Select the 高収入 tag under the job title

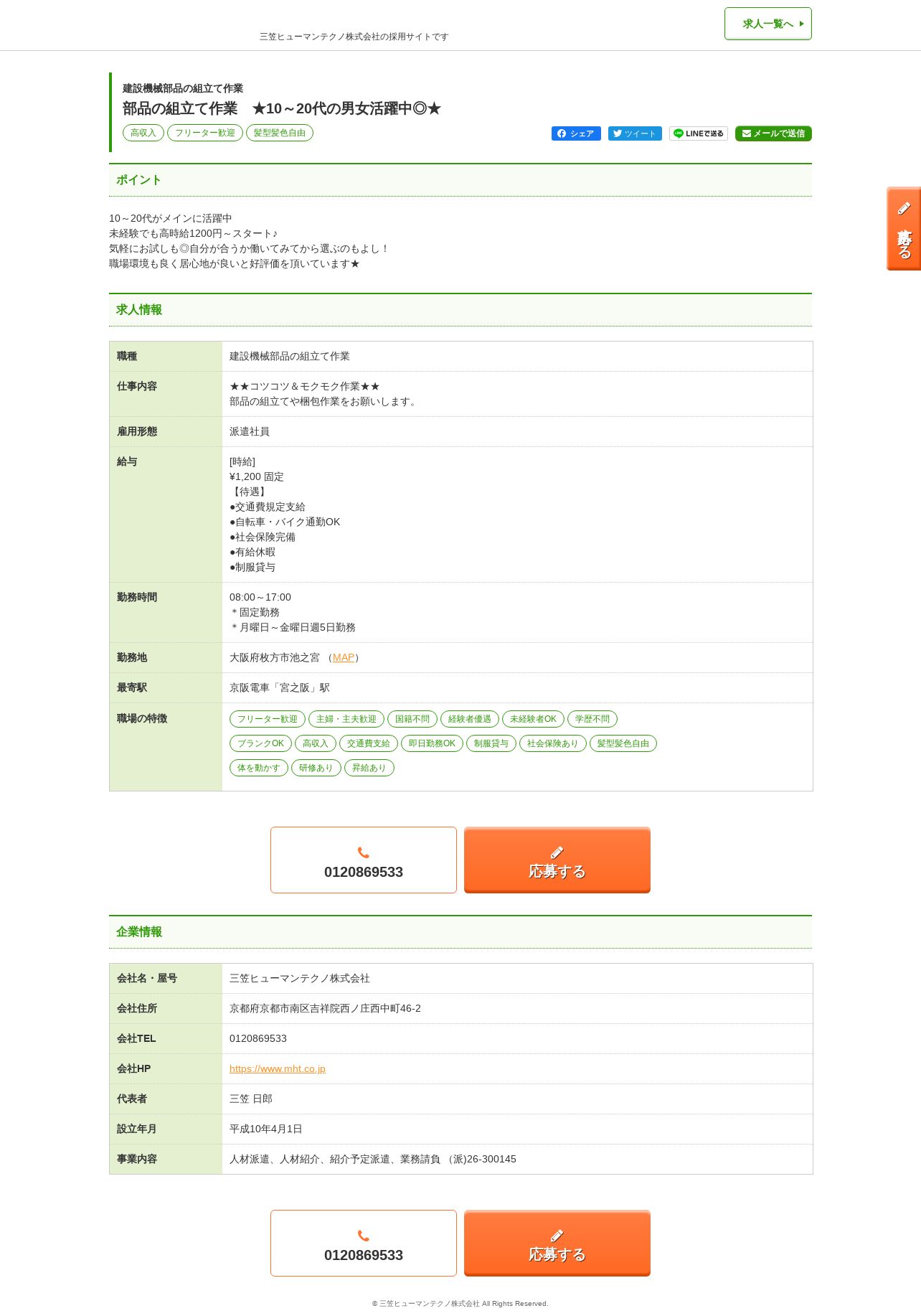143,133
